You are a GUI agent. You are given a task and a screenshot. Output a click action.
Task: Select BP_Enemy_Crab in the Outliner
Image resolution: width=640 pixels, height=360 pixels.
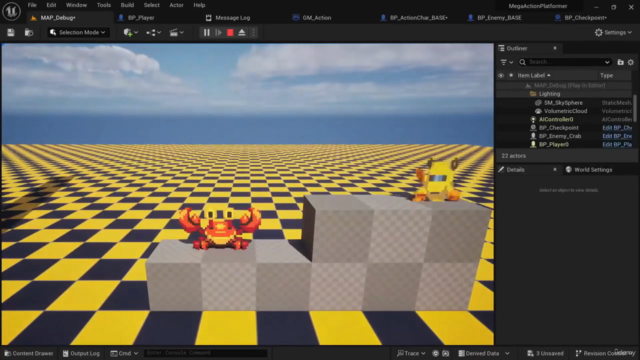click(560, 136)
